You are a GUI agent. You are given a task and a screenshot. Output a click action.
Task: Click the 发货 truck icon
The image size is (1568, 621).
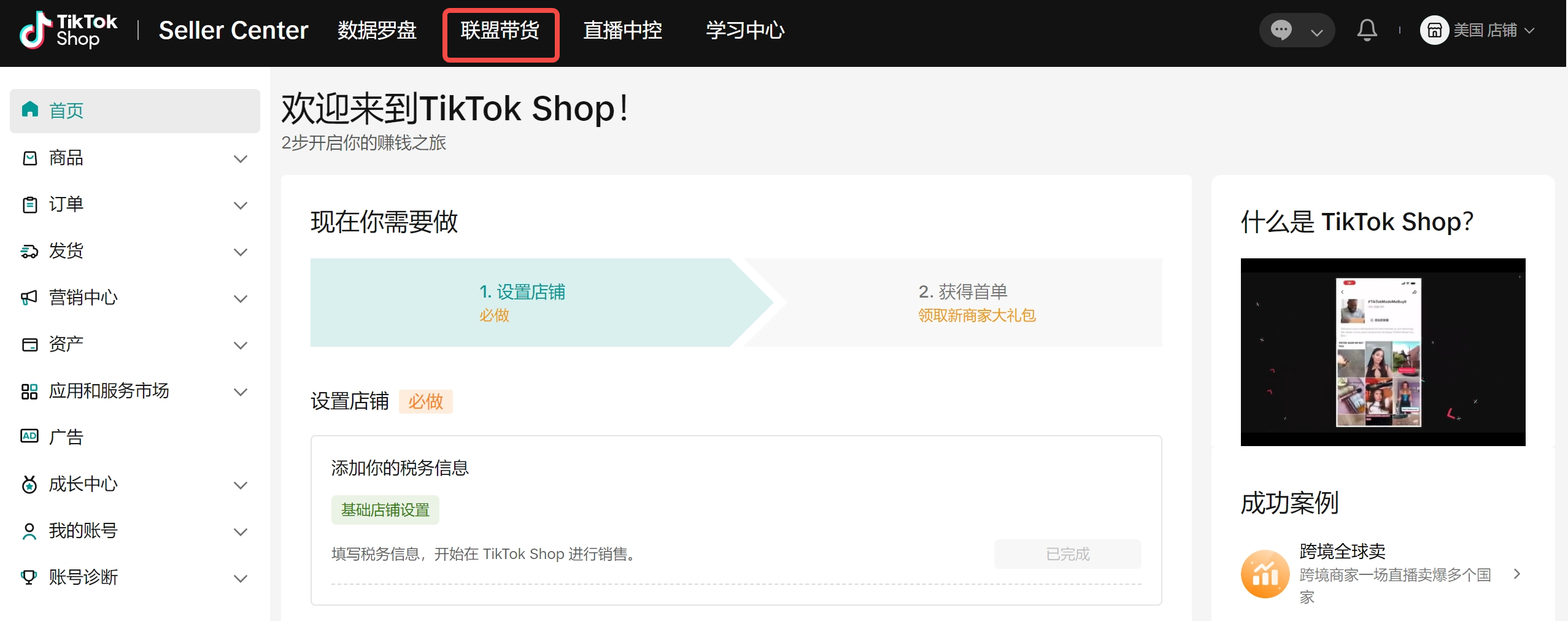[29, 251]
